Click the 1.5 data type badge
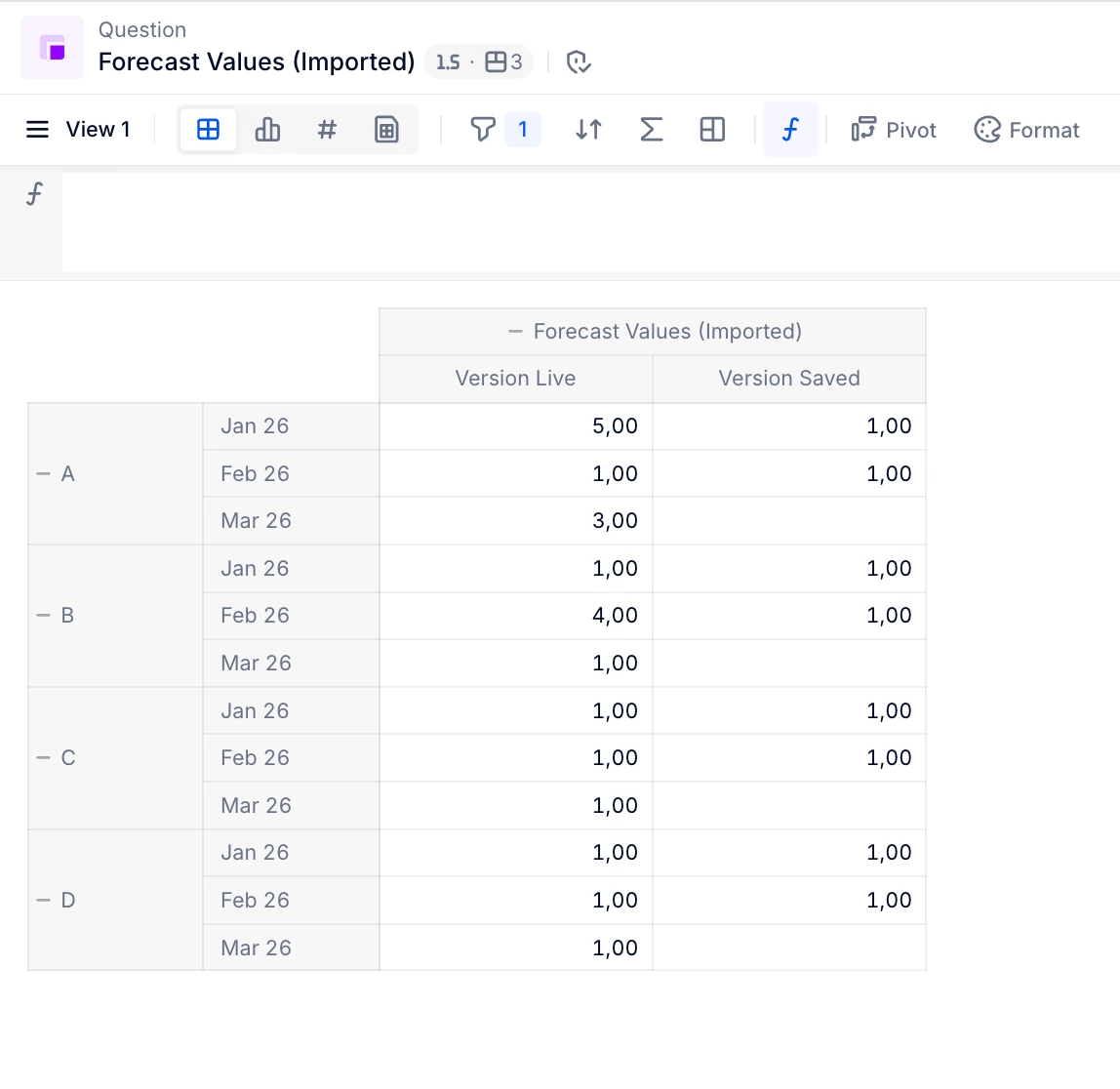This screenshot has height=1089, width=1120. coord(448,62)
